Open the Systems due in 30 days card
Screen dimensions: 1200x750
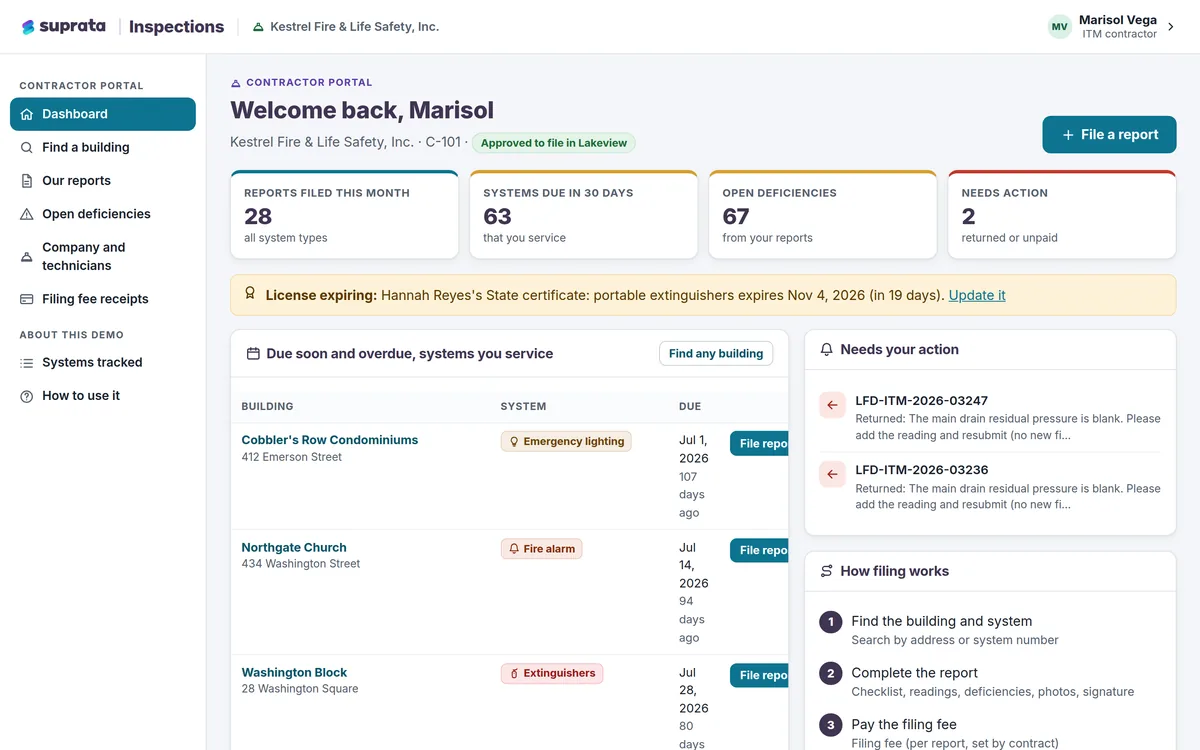coord(584,215)
